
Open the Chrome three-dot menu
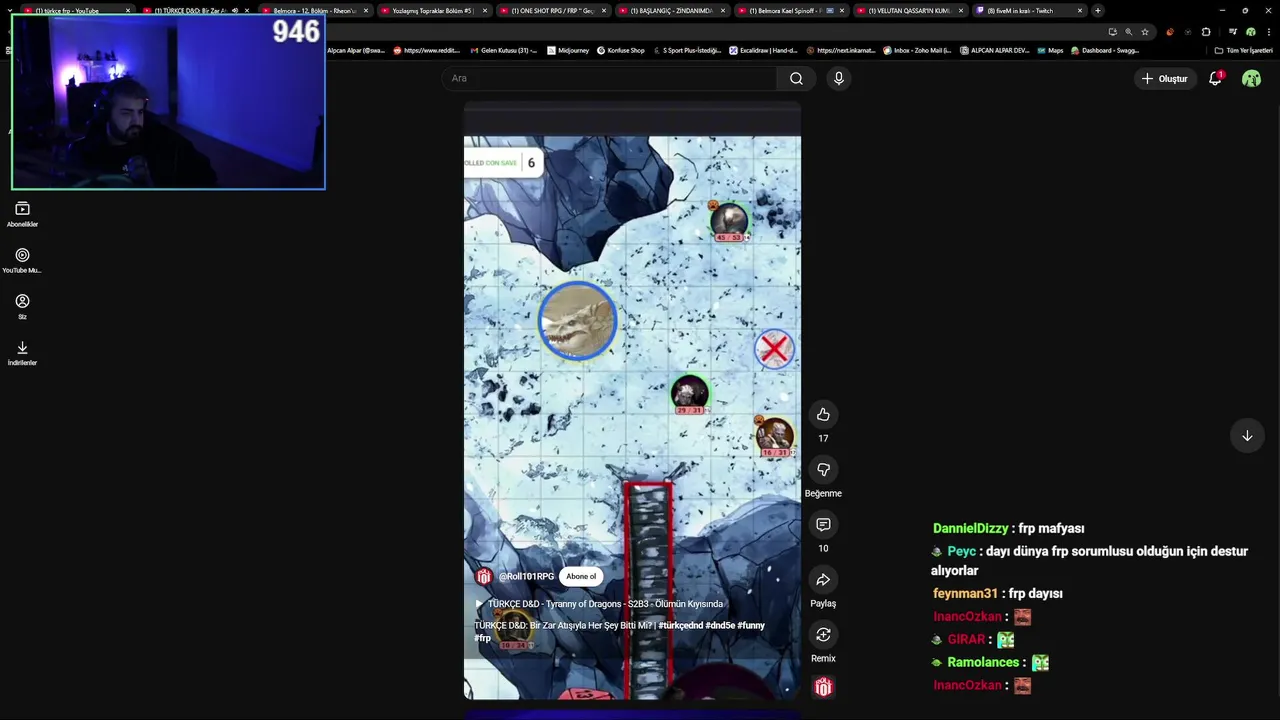point(1268,32)
